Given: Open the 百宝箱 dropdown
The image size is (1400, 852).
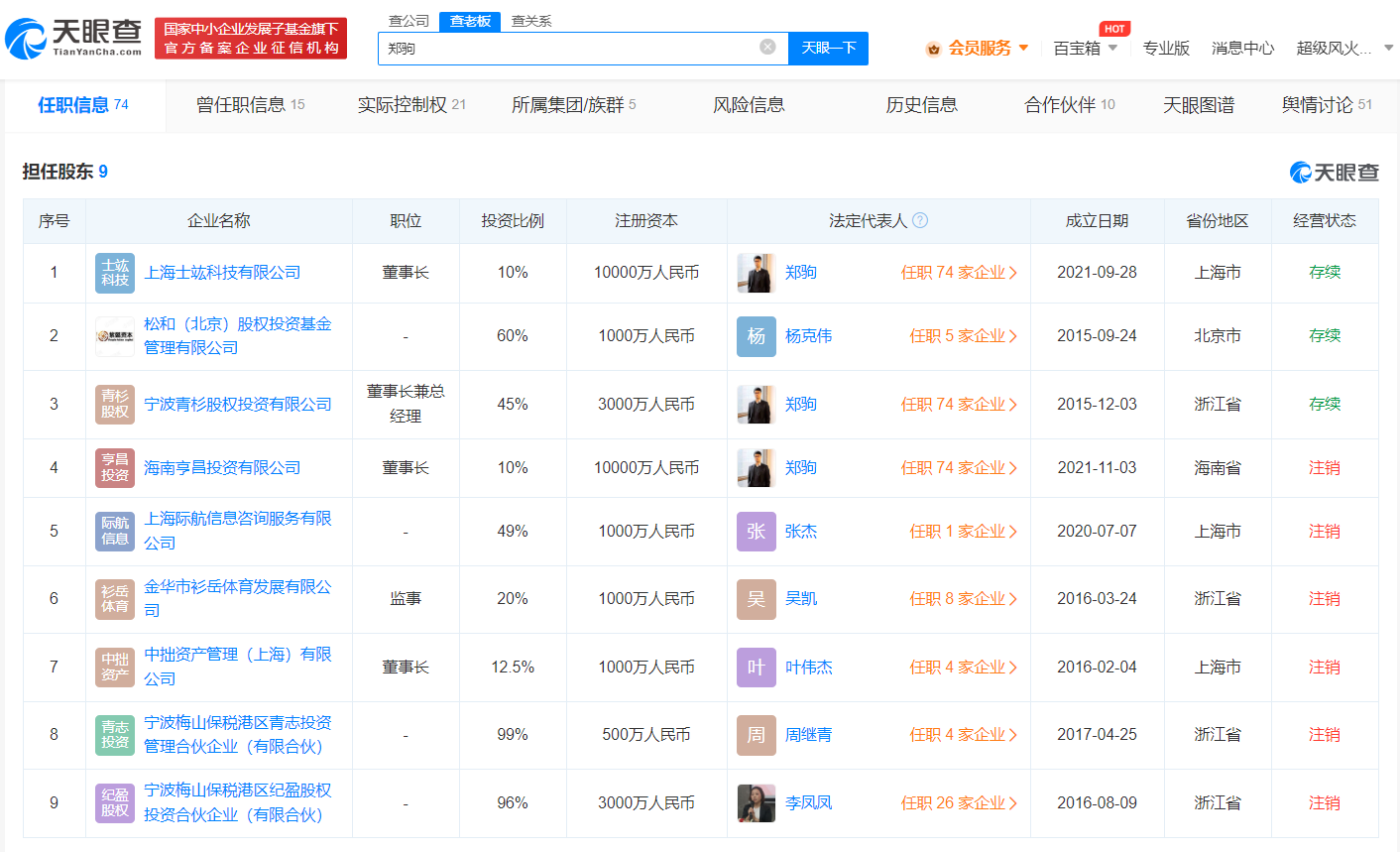Looking at the screenshot, I should [1080, 47].
